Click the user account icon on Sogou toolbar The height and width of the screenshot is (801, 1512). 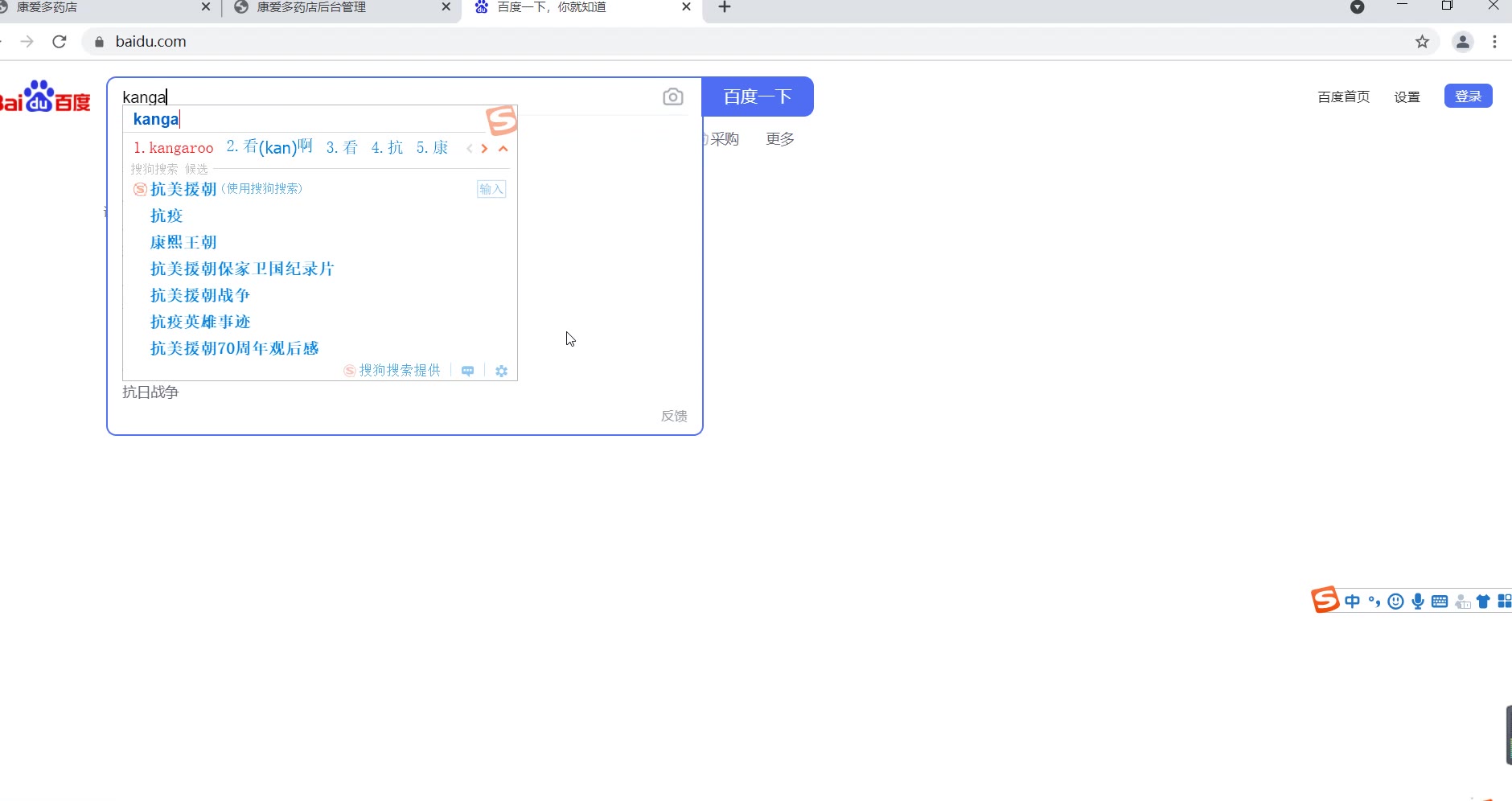point(1463,602)
